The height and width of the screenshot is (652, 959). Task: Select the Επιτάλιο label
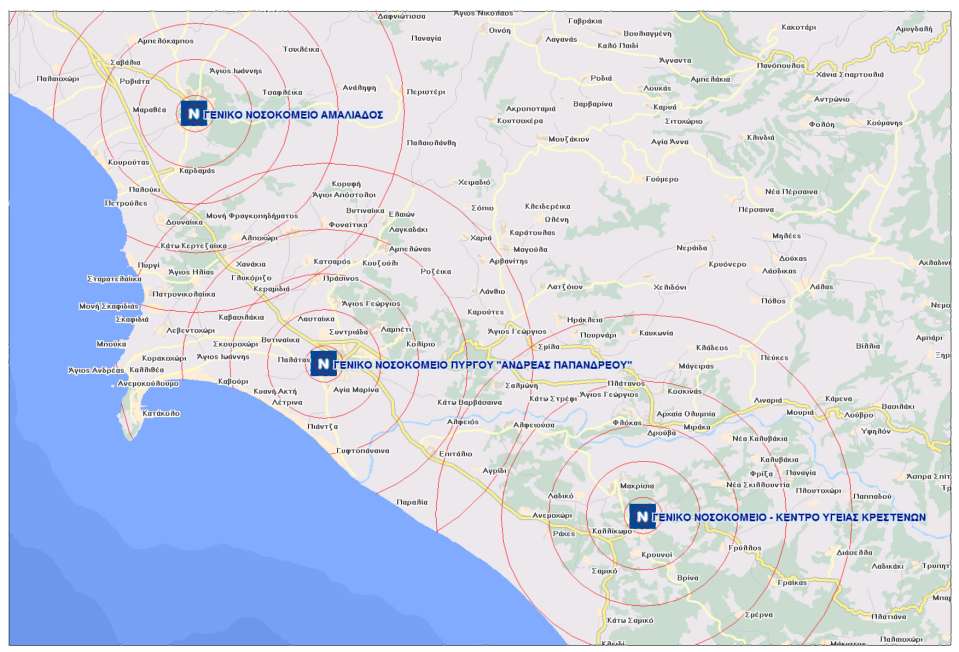click(x=456, y=454)
